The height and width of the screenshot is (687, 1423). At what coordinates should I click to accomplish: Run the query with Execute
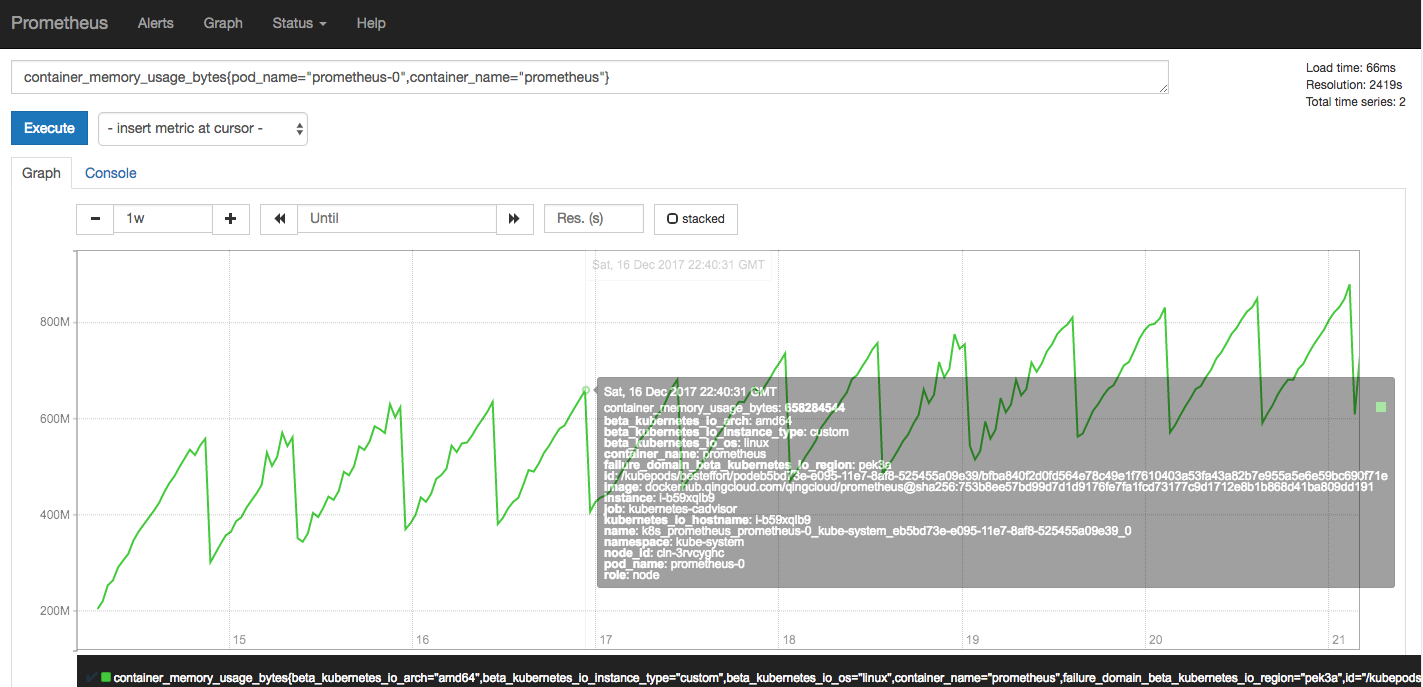49,129
